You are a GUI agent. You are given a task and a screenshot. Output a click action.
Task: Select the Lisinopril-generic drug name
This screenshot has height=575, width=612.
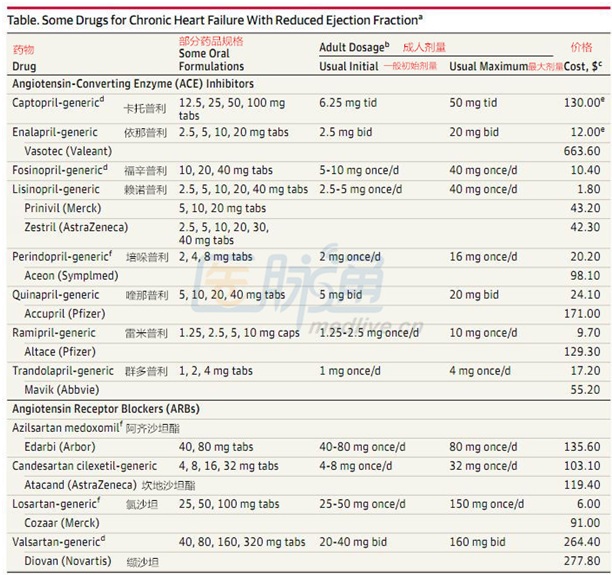56,189
